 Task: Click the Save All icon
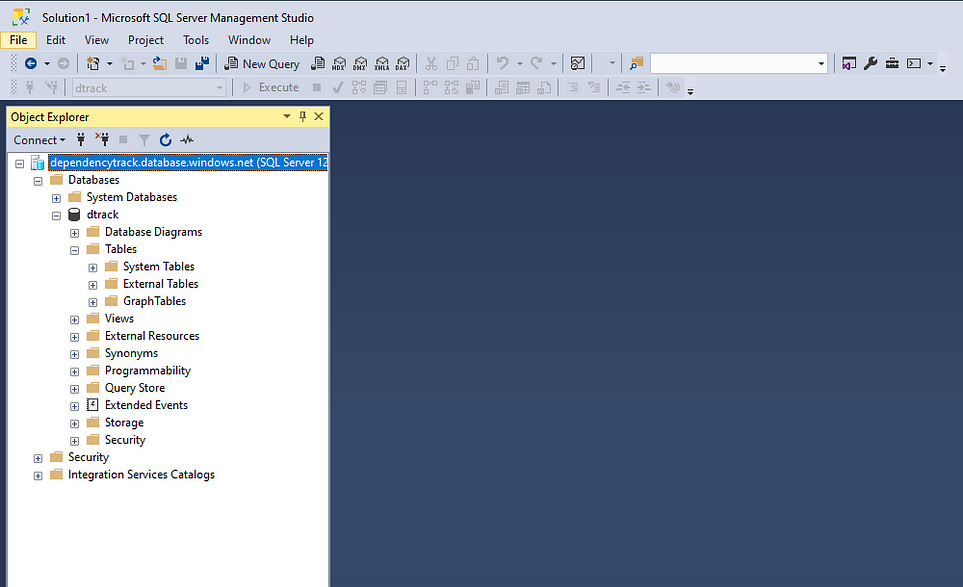[x=202, y=63]
